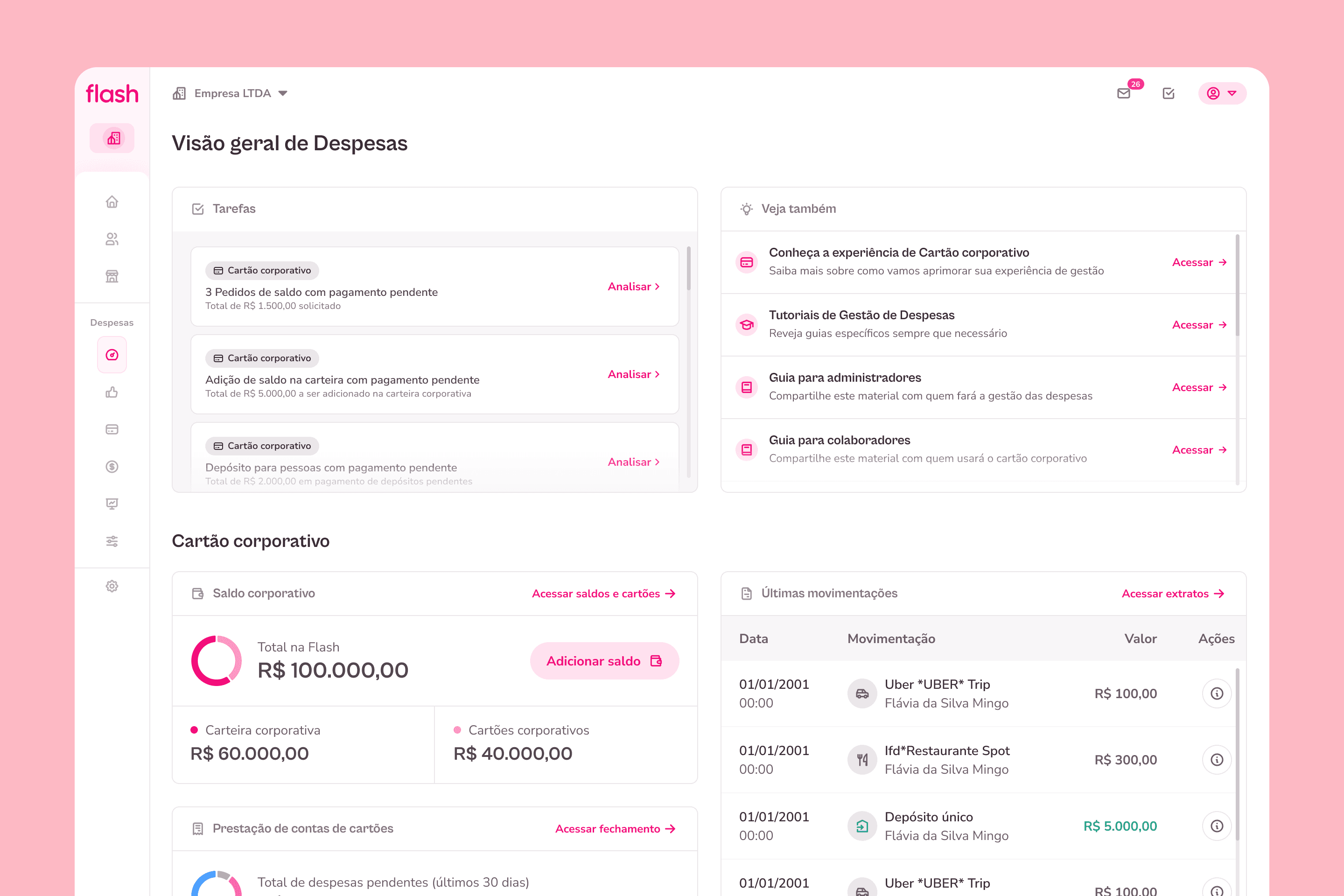1344x896 pixels.
Task: Click the Tarefas list scrollbar
Action: click(x=689, y=269)
